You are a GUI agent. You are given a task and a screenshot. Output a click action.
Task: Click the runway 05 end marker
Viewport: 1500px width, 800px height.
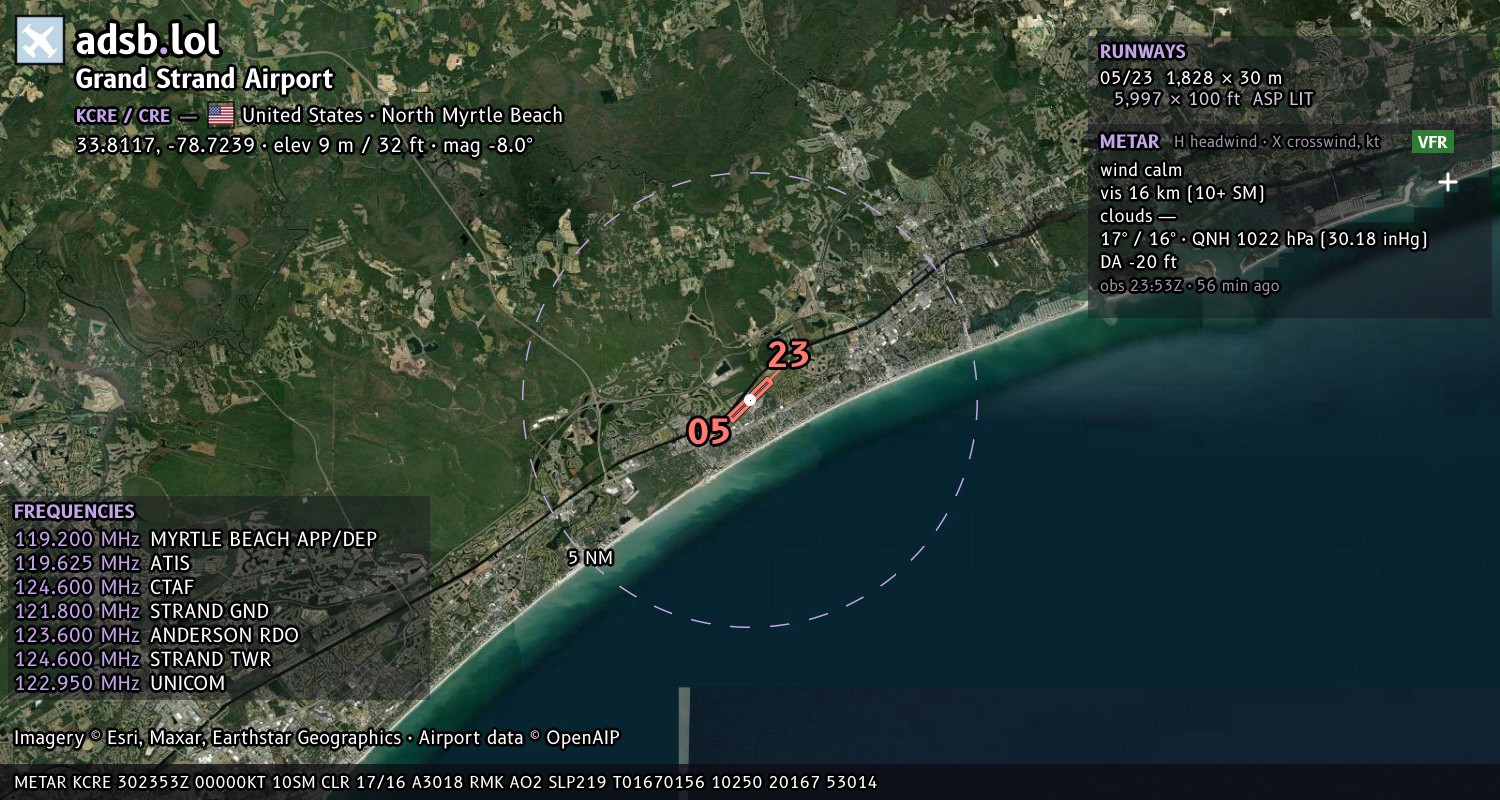click(x=709, y=431)
